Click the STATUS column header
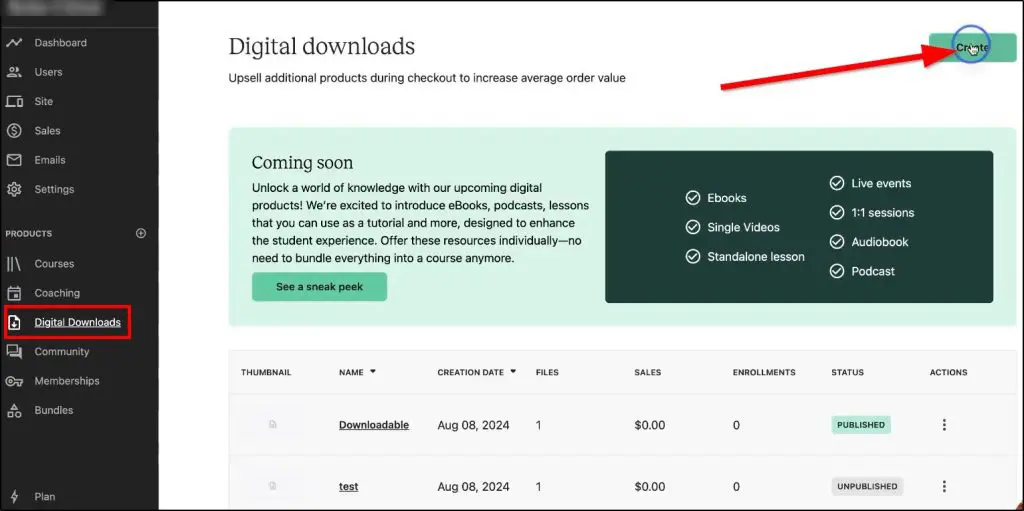 (848, 372)
